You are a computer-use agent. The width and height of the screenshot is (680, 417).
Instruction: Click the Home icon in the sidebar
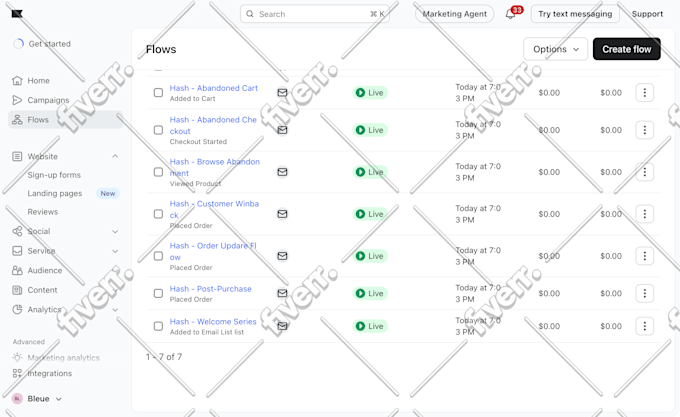pyautogui.click(x=17, y=81)
